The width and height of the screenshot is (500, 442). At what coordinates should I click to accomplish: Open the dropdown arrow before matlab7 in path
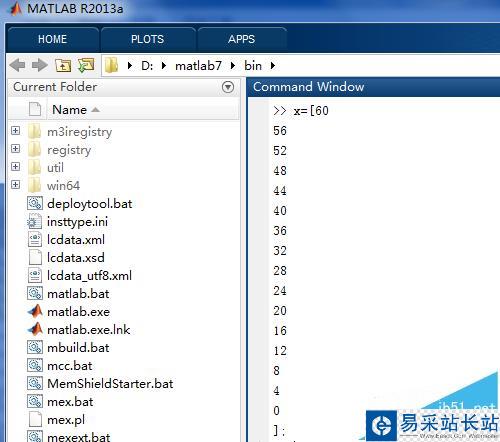click(x=164, y=66)
